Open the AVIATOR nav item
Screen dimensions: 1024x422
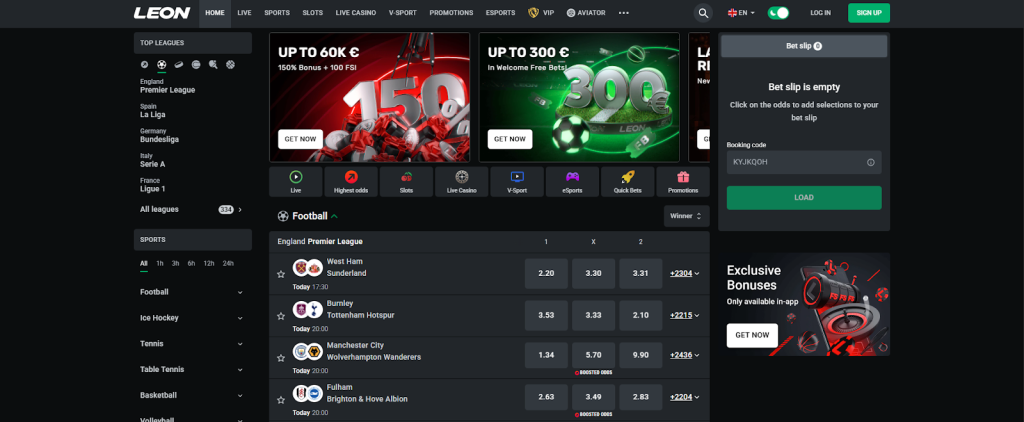click(x=586, y=13)
